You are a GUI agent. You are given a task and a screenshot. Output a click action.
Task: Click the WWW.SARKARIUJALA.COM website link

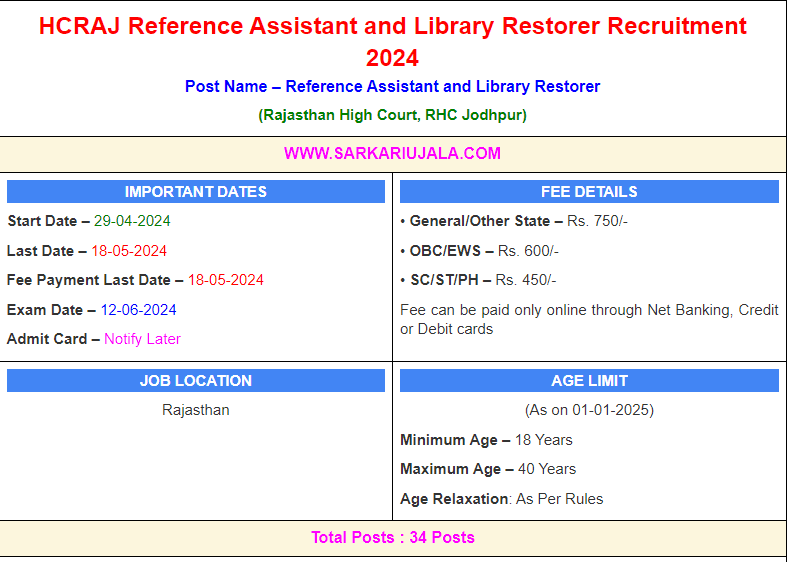coord(392,153)
